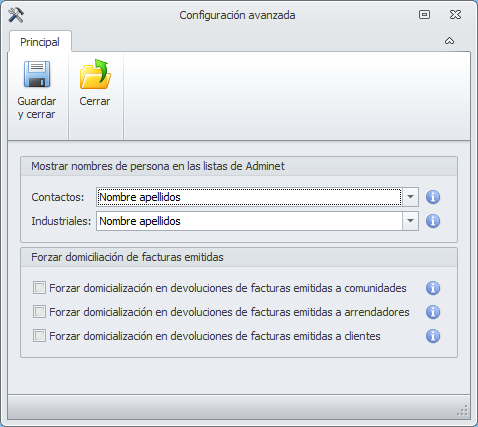Enable forced domiciliation for arrendadores
The width and height of the screenshot is (478, 427).
39,312
